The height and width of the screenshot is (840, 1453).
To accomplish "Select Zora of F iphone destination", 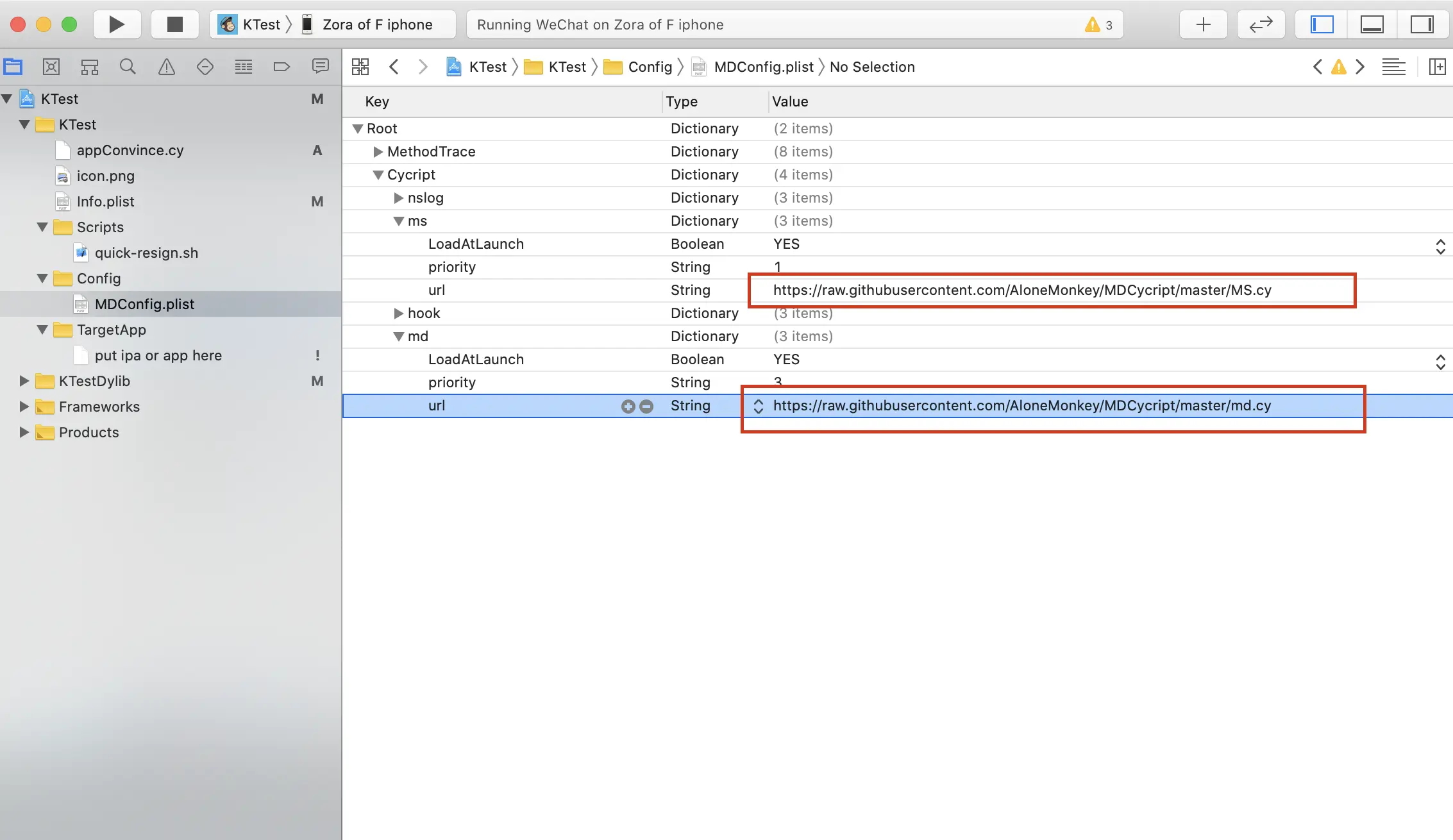I will point(377,24).
